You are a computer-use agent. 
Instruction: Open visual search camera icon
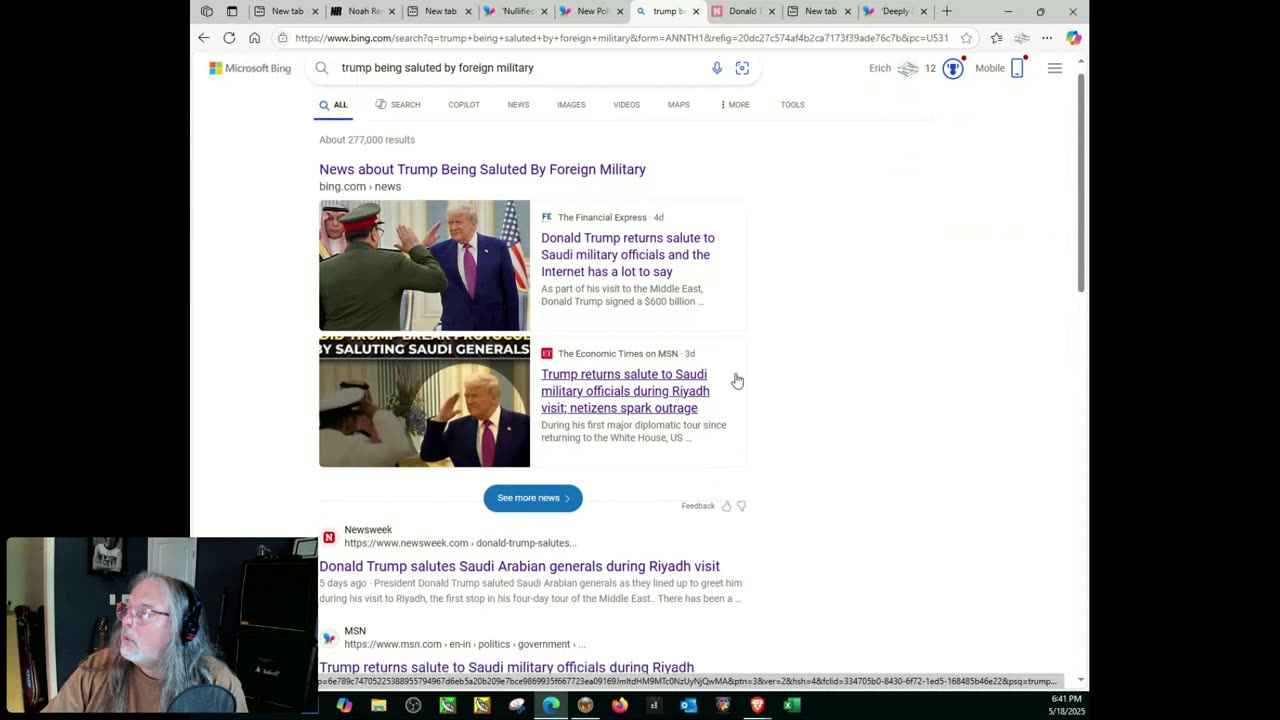[742, 68]
